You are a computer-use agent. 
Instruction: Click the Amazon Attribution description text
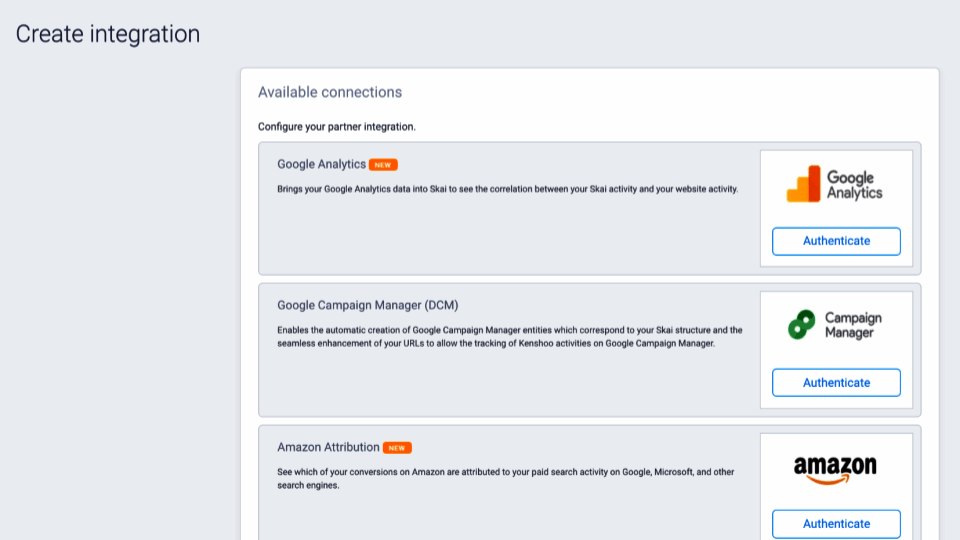click(507, 478)
